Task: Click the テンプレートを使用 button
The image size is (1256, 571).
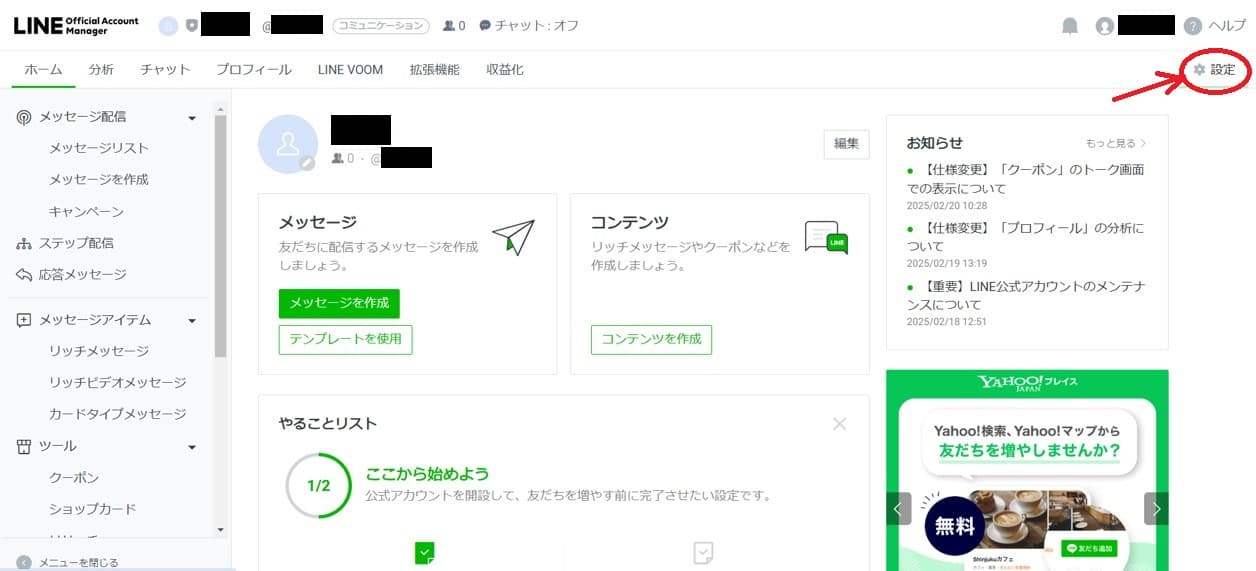Action: pyautogui.click(x=345, y=339)
